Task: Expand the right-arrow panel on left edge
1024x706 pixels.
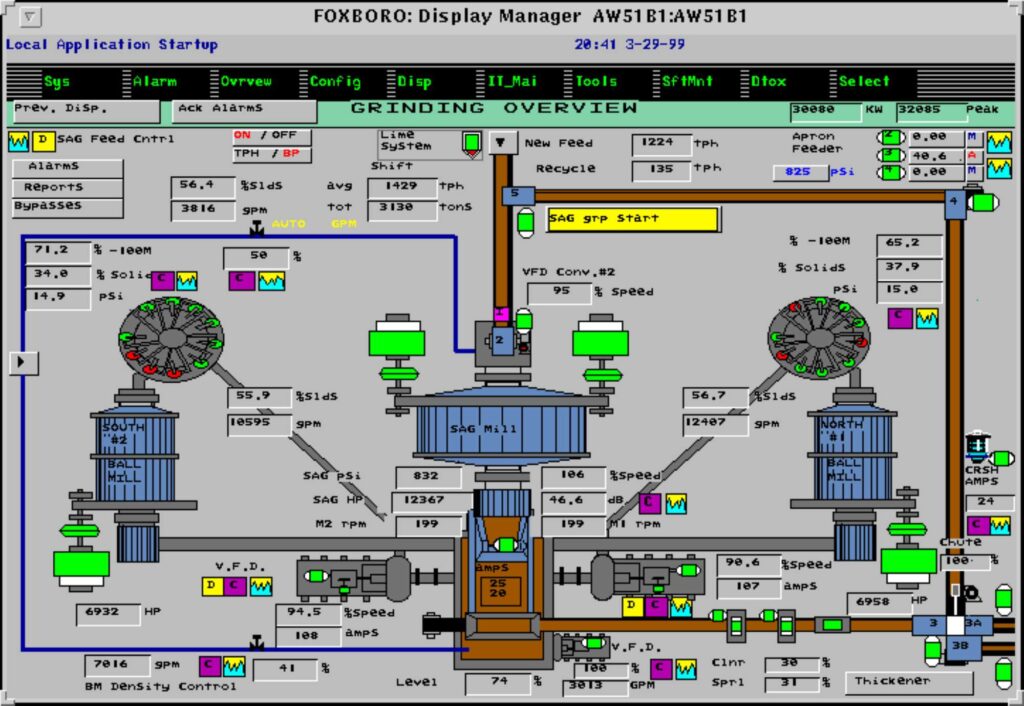Action: (x=22, y=362)
